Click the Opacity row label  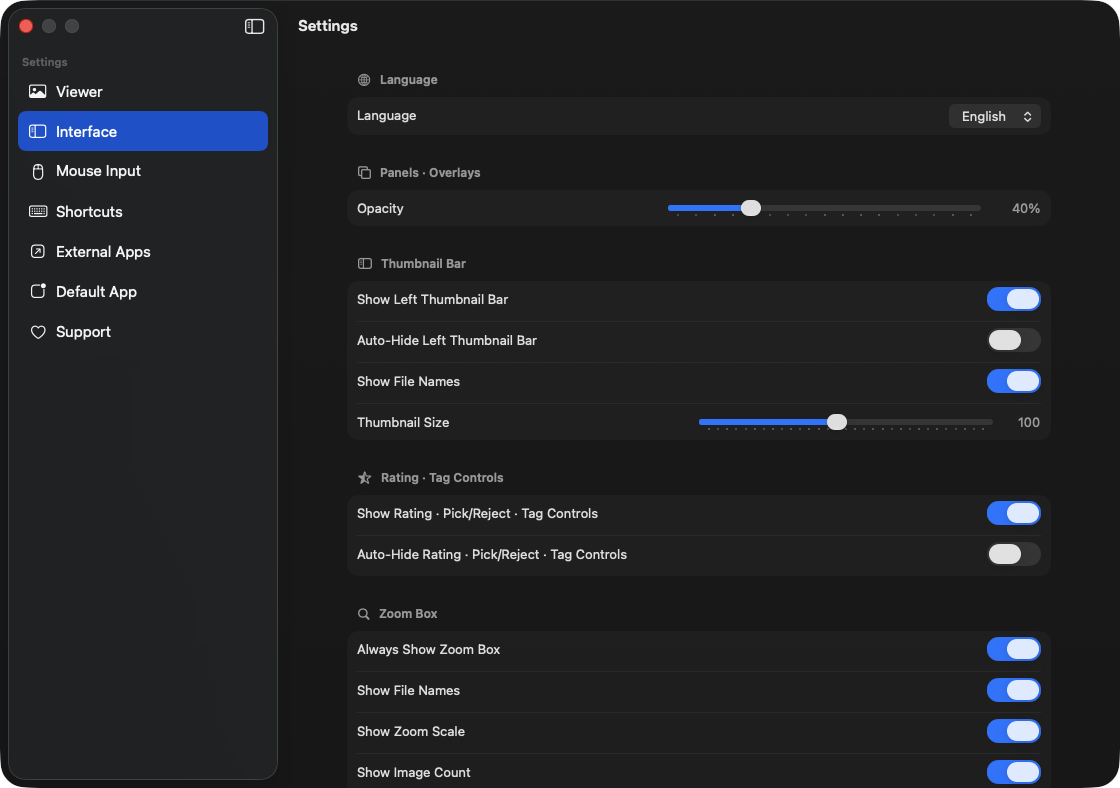click(380, 209)
